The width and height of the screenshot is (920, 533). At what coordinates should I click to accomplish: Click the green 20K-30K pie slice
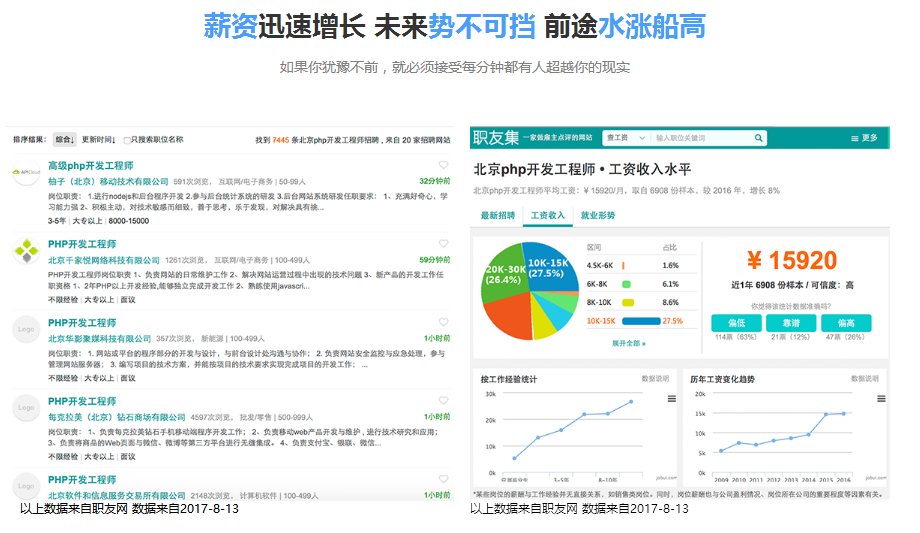point(503,273)
